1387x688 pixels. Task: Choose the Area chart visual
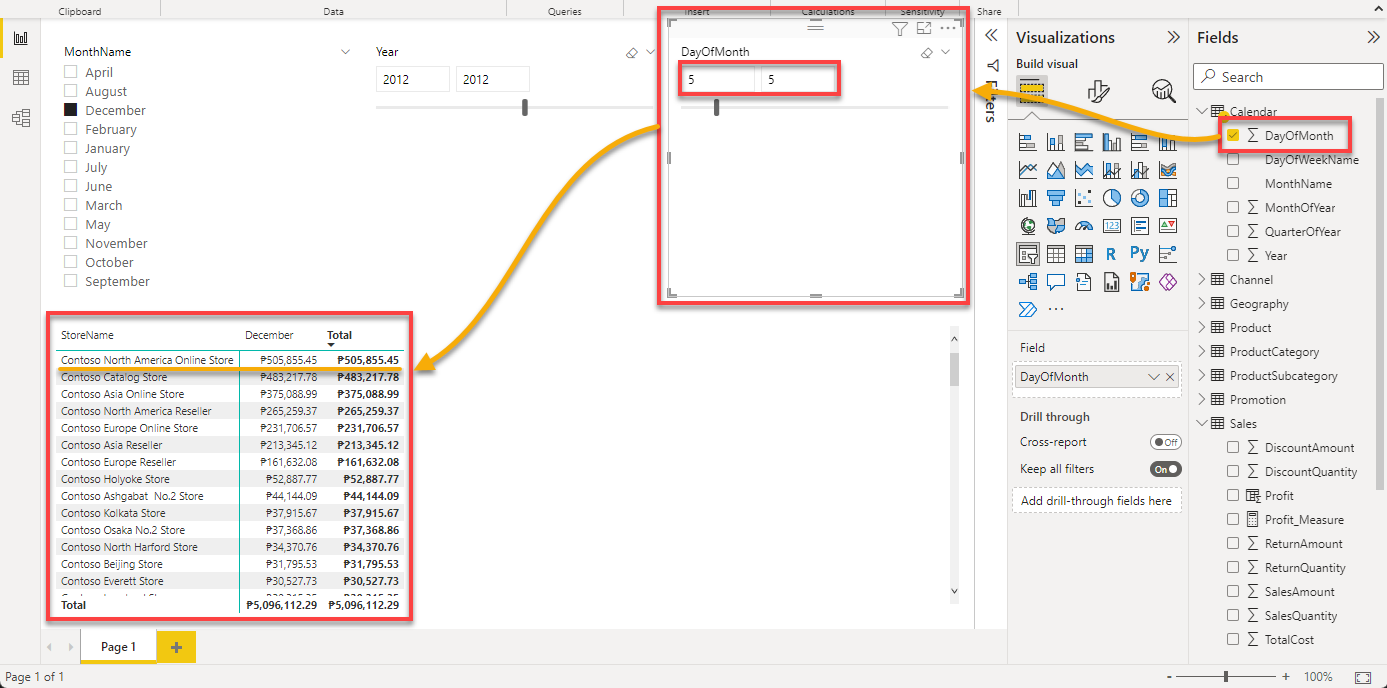pos(1055,170)
